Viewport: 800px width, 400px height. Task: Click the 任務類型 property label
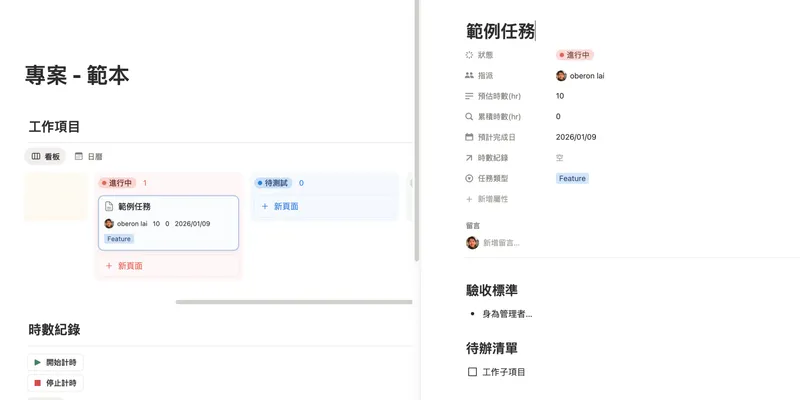pos(493,179)
